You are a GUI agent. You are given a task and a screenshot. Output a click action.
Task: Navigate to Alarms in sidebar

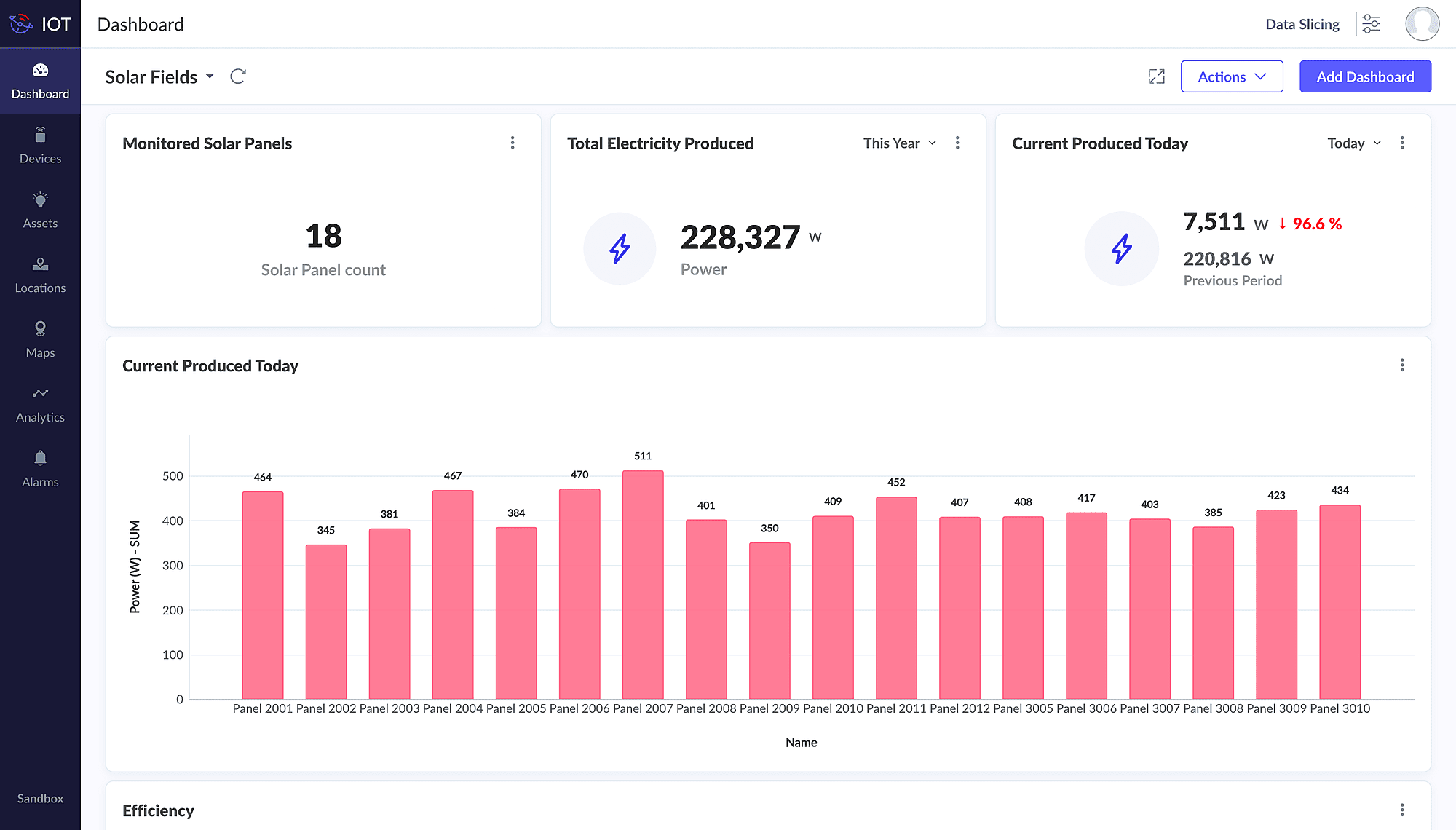pyautogui.click(x=40, y=470)
